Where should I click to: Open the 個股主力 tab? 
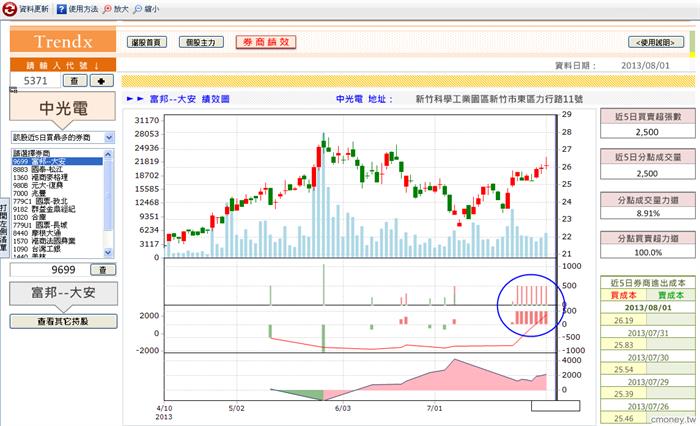[x=201, y=42]
